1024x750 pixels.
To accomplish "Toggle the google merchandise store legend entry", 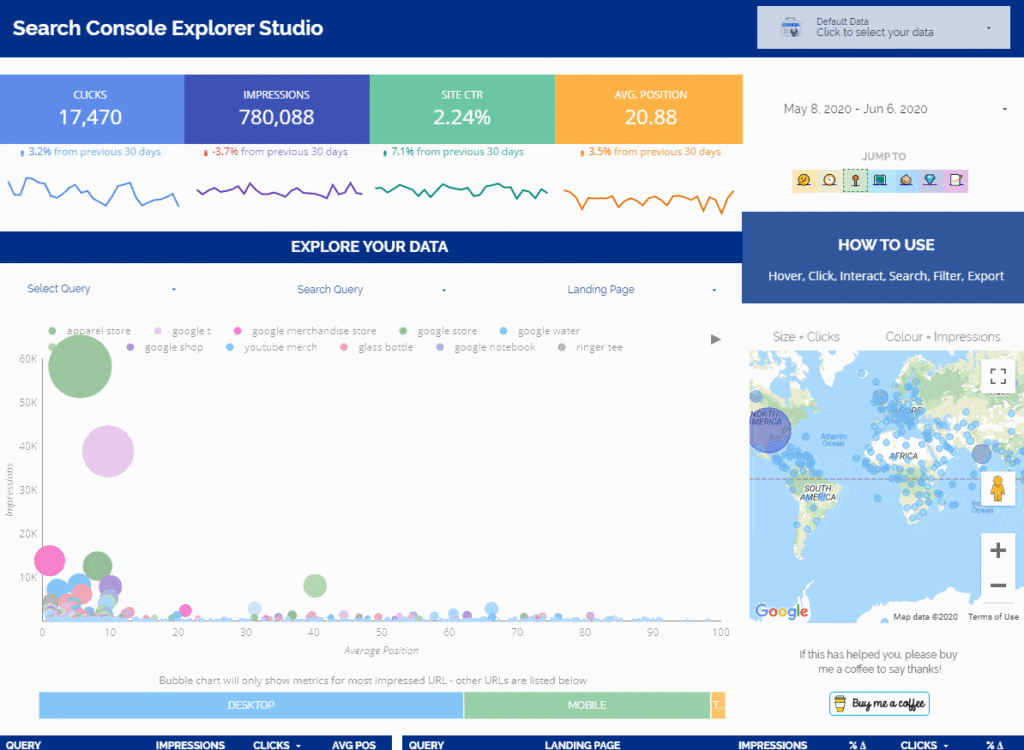I will pos(305,331).
